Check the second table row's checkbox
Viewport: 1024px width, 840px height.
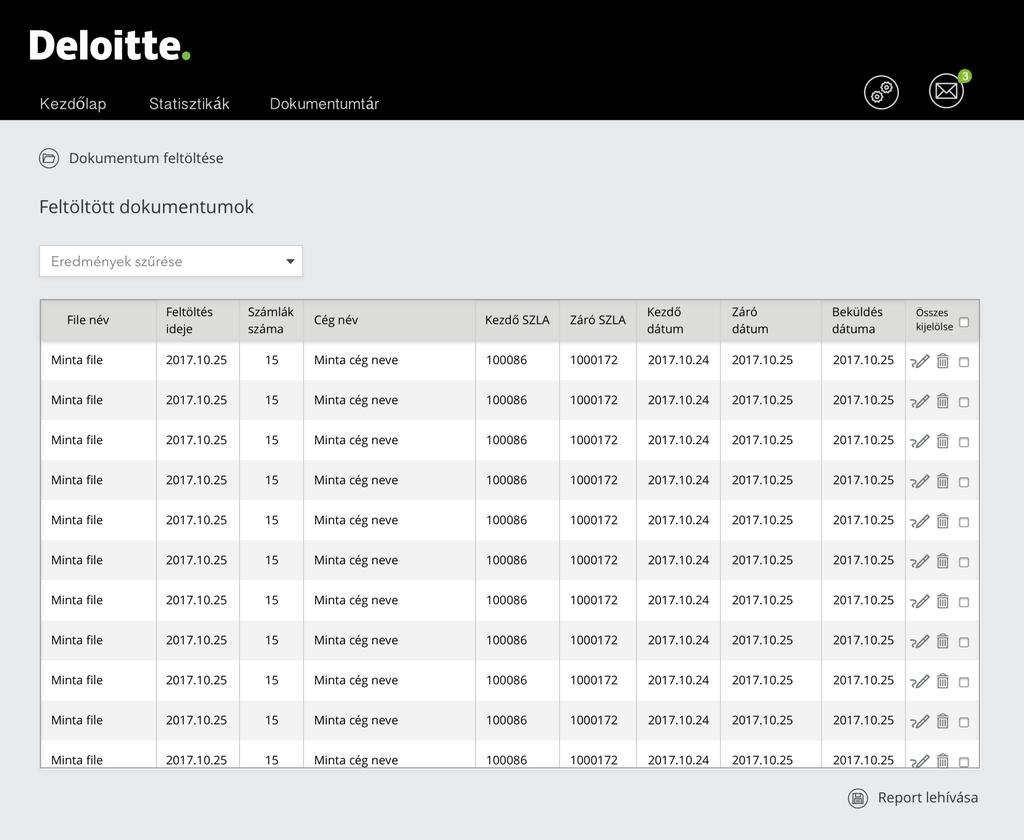964,402
